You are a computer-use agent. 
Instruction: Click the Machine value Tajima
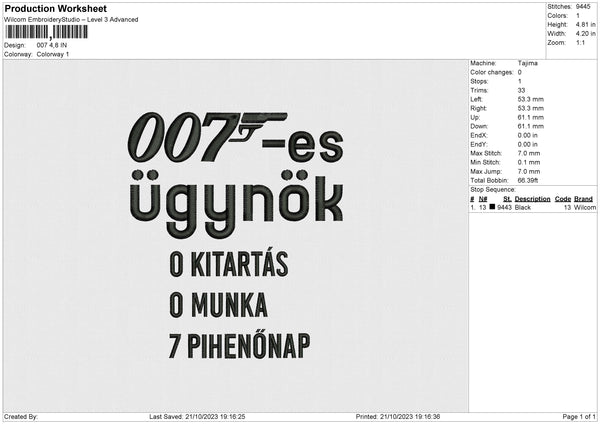[x=526, y=64]
